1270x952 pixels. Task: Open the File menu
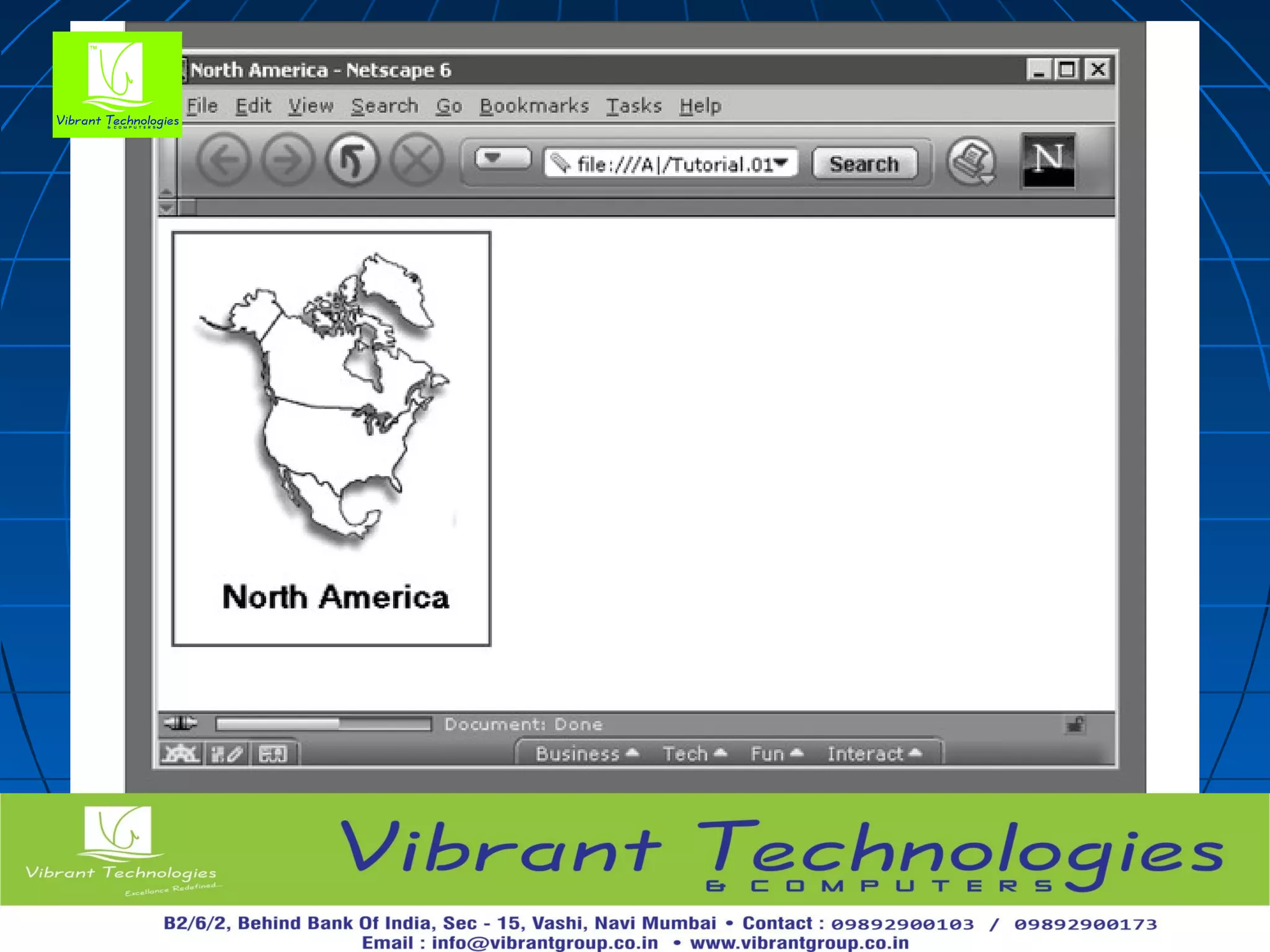202,106
